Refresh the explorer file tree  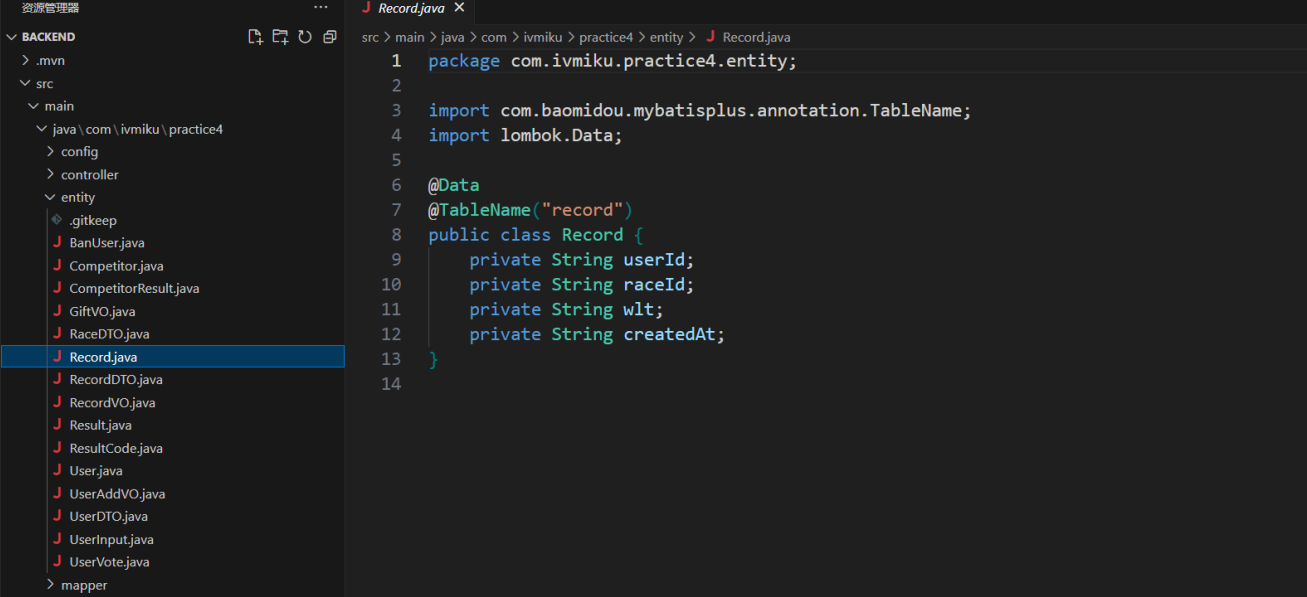point(304,37)
